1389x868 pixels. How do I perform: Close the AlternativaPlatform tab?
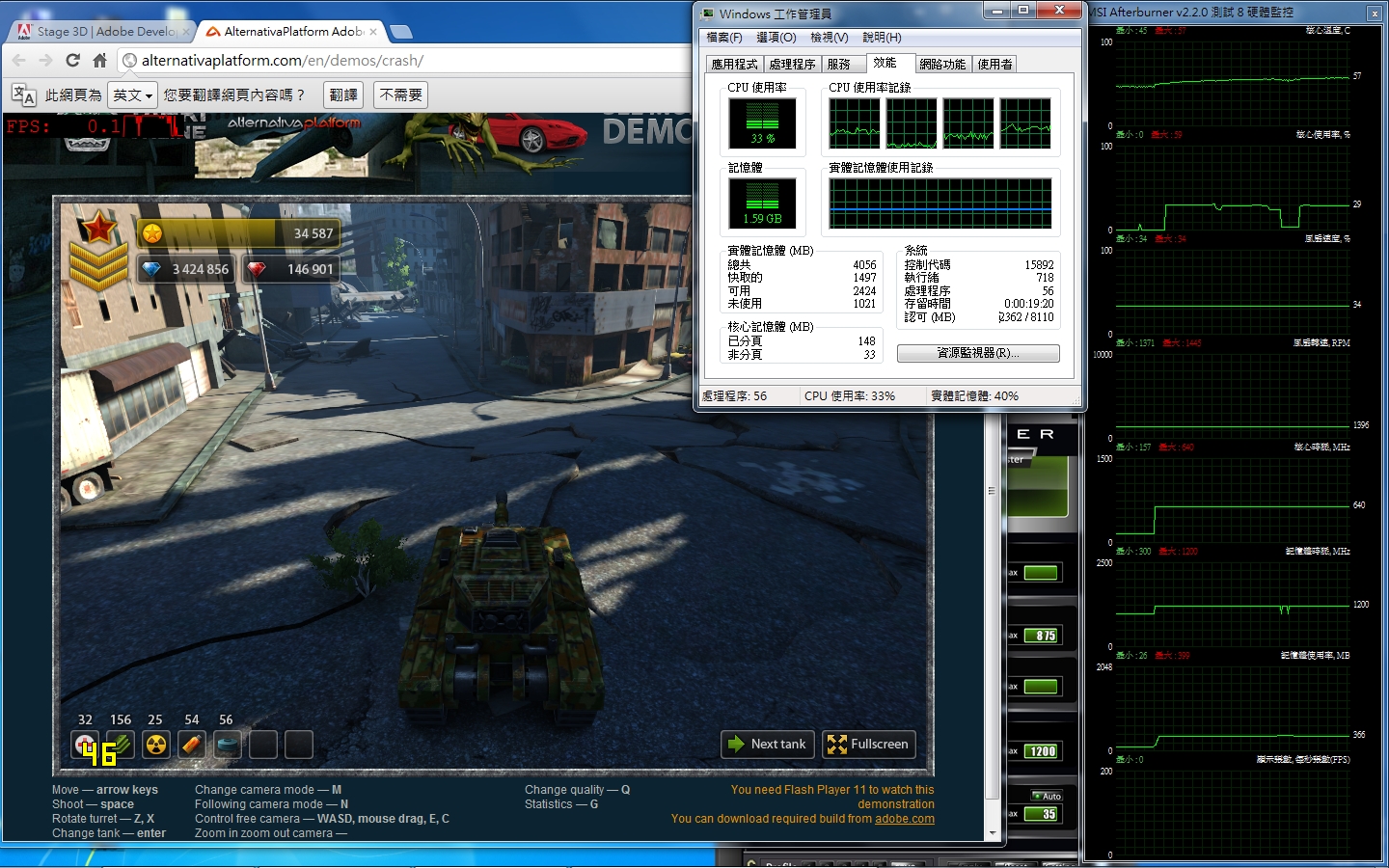373,32
